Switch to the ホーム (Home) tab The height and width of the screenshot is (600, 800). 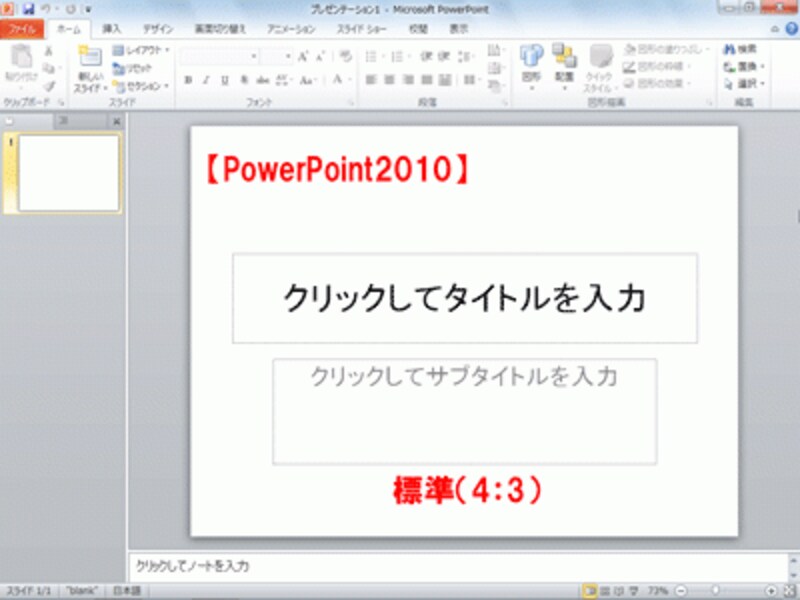coord(68,30)
